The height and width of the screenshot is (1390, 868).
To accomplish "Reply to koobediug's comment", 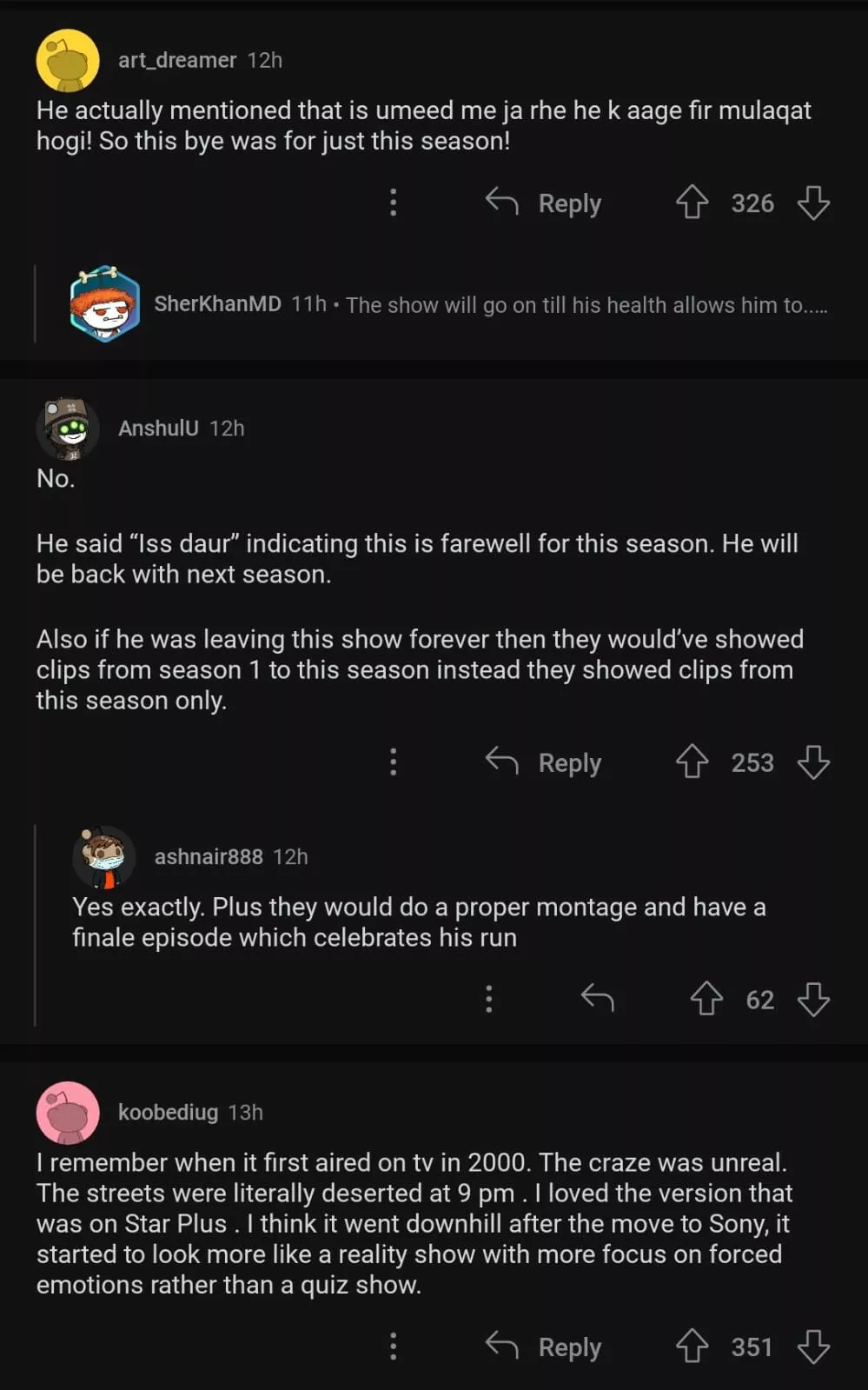I will coord(543,1347).
